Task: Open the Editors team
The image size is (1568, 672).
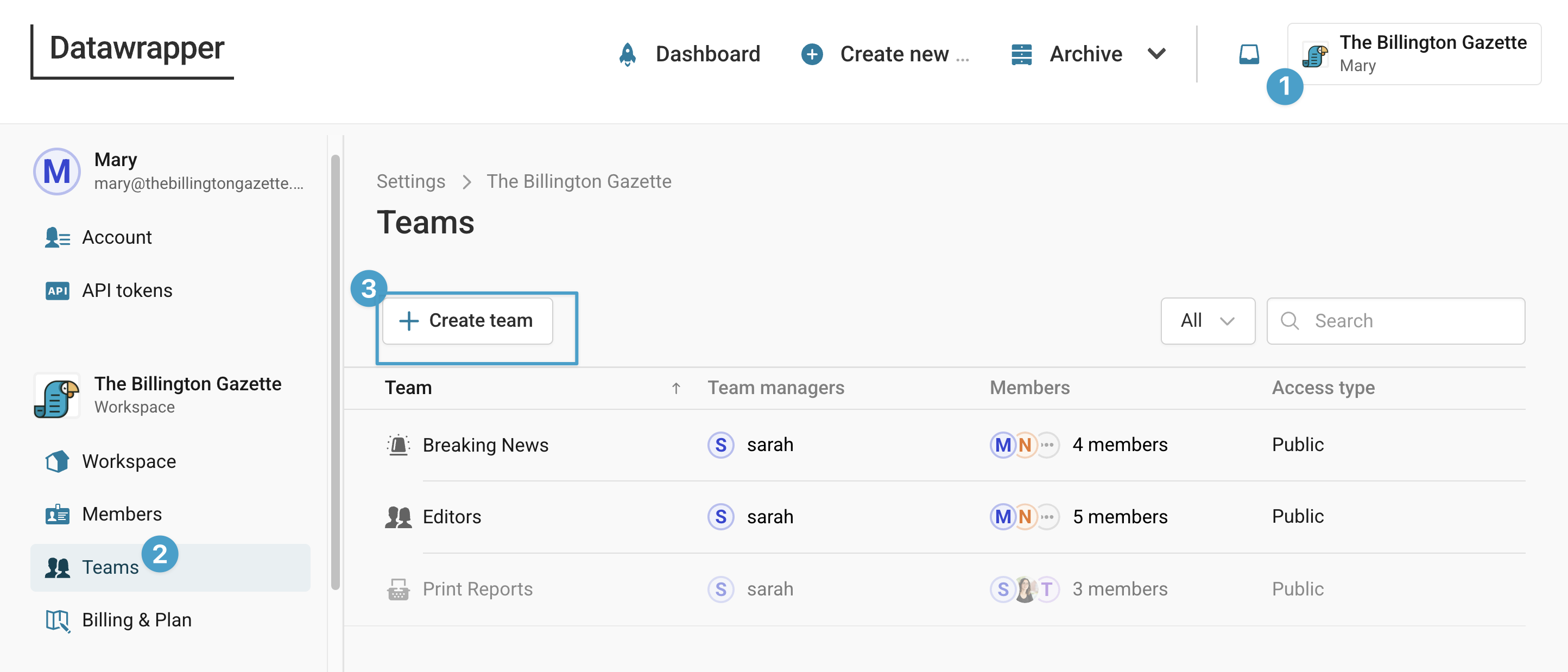Action: tap(452, 517)
